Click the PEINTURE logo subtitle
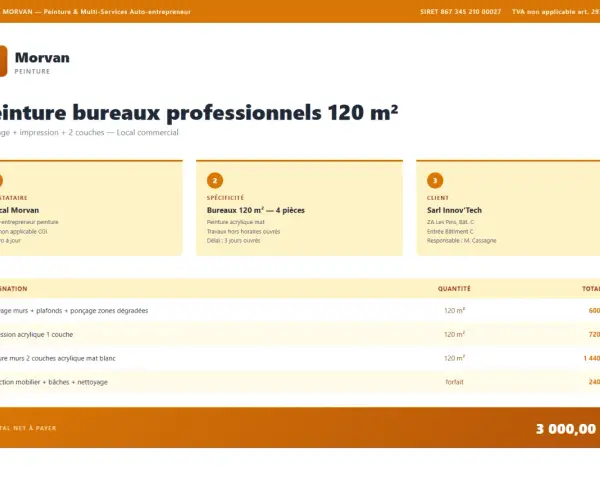The height and width of the screenshot is (480, 600). [x=32, y=72]
